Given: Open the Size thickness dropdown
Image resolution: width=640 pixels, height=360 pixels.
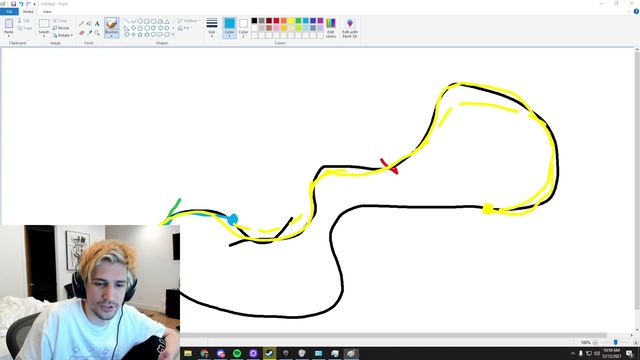Looking at the screenshot, I should (211, 28).
